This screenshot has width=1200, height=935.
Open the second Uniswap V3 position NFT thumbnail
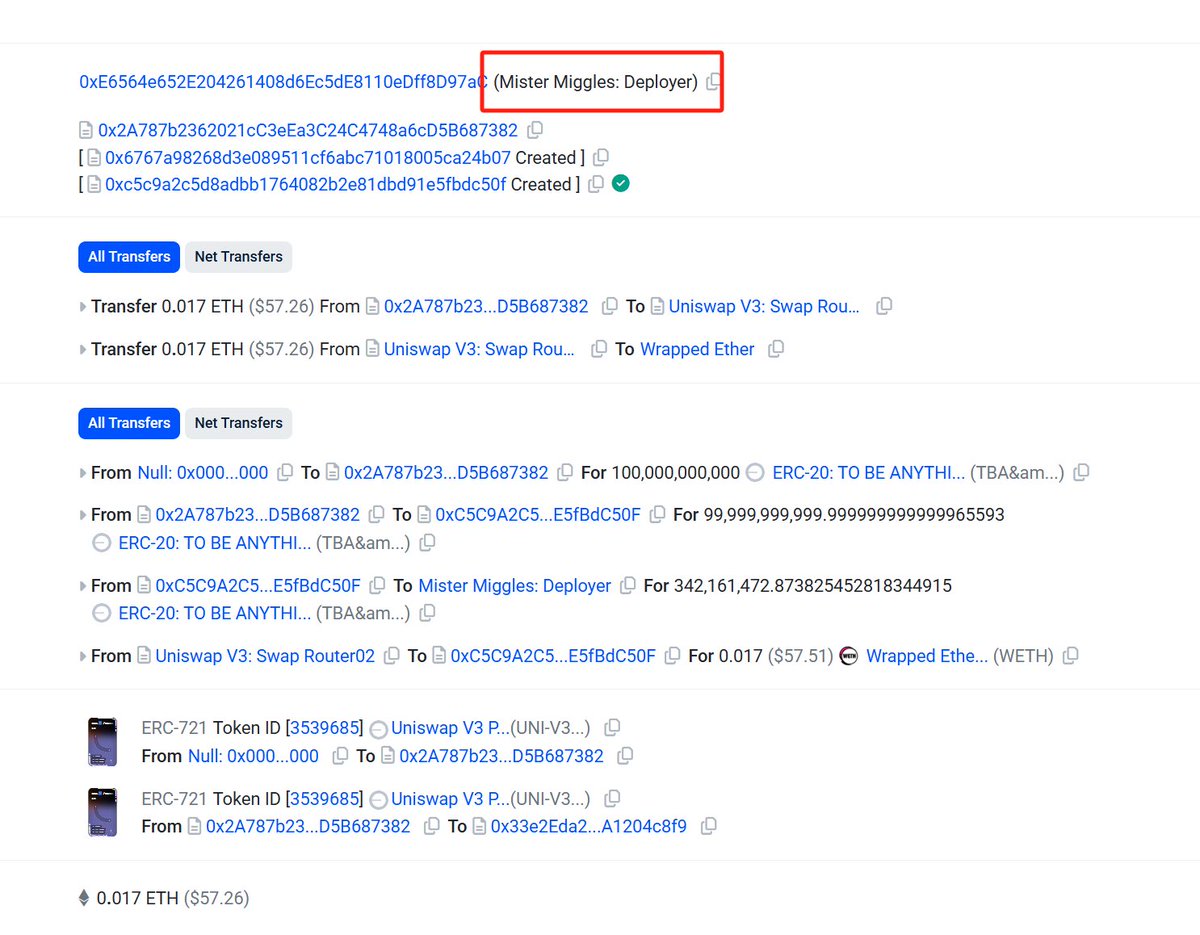(x=102, y=812)
